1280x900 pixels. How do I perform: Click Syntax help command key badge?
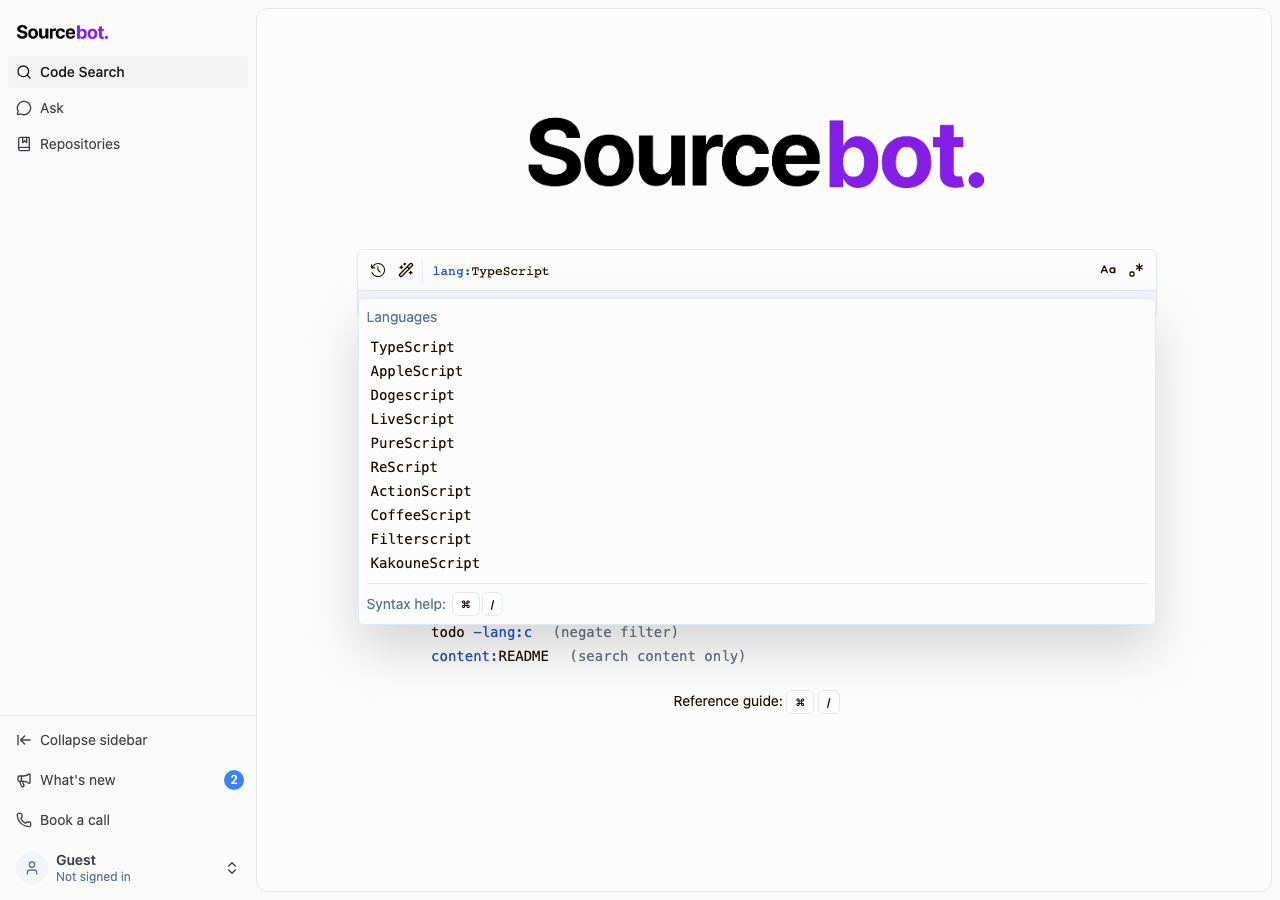point(466,604)
